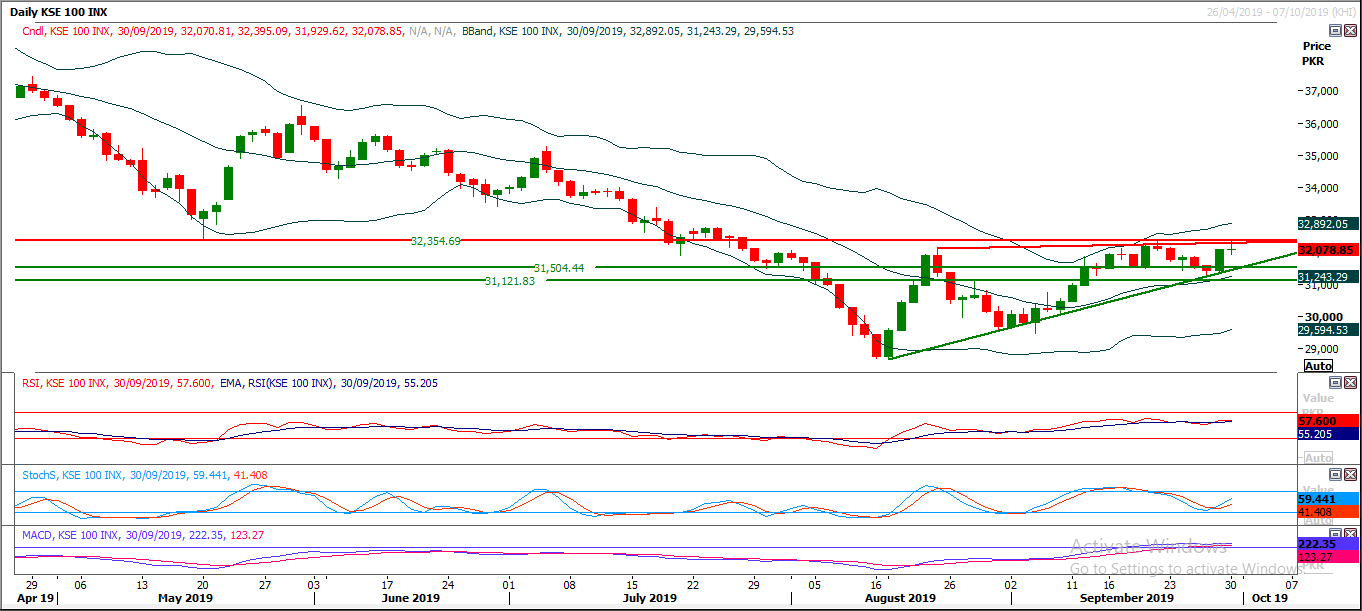Minimize the StochS indicator pane
This screenshot has width=1362, height=611.
coord(1336,473)
